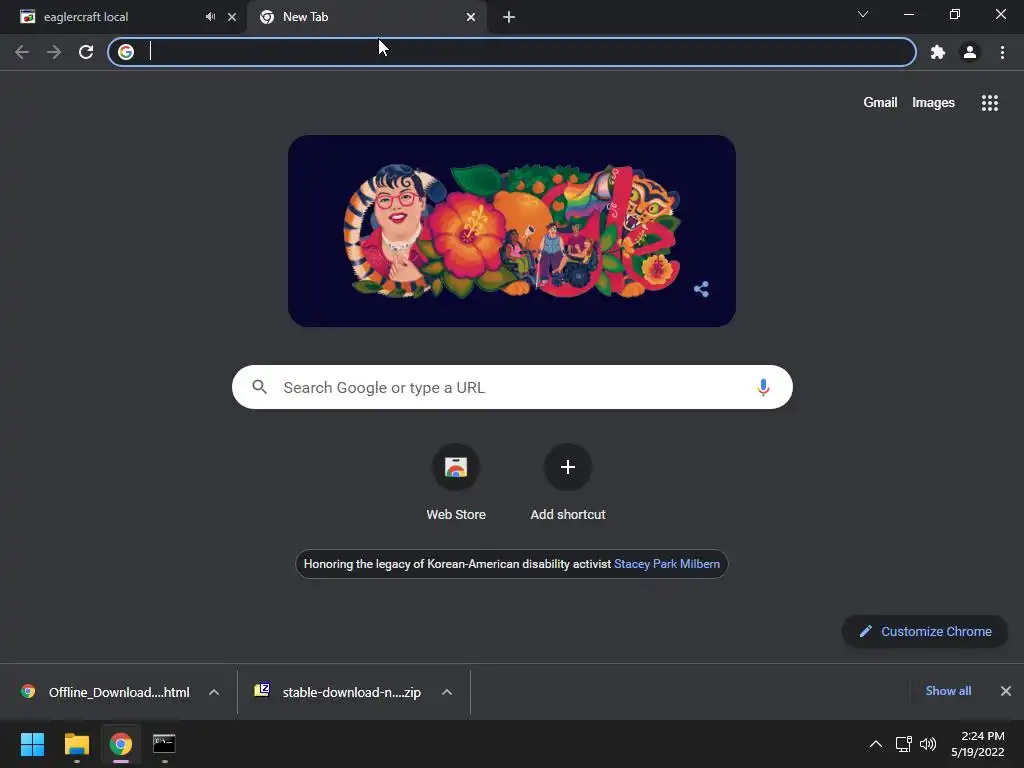Open the taskbar clock and date
Image resolution: width=1024 pixels, height=768 pixels.
click(978, 744)
